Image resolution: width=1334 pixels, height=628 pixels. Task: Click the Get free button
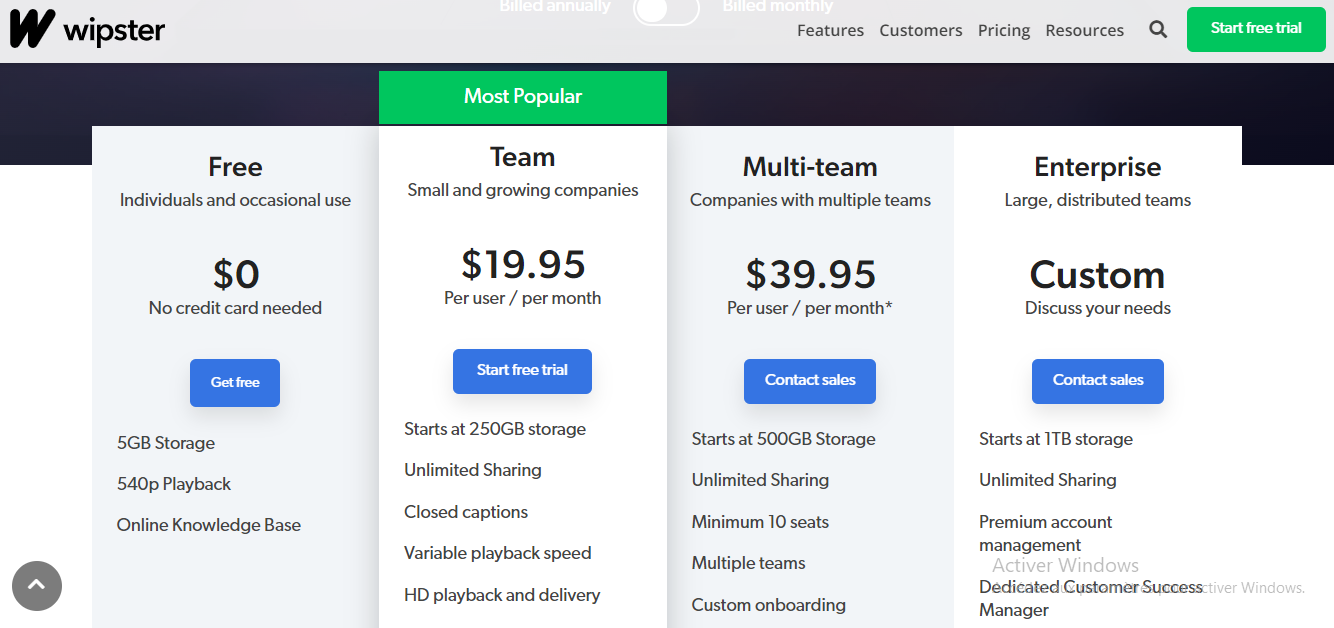(235, 382)
